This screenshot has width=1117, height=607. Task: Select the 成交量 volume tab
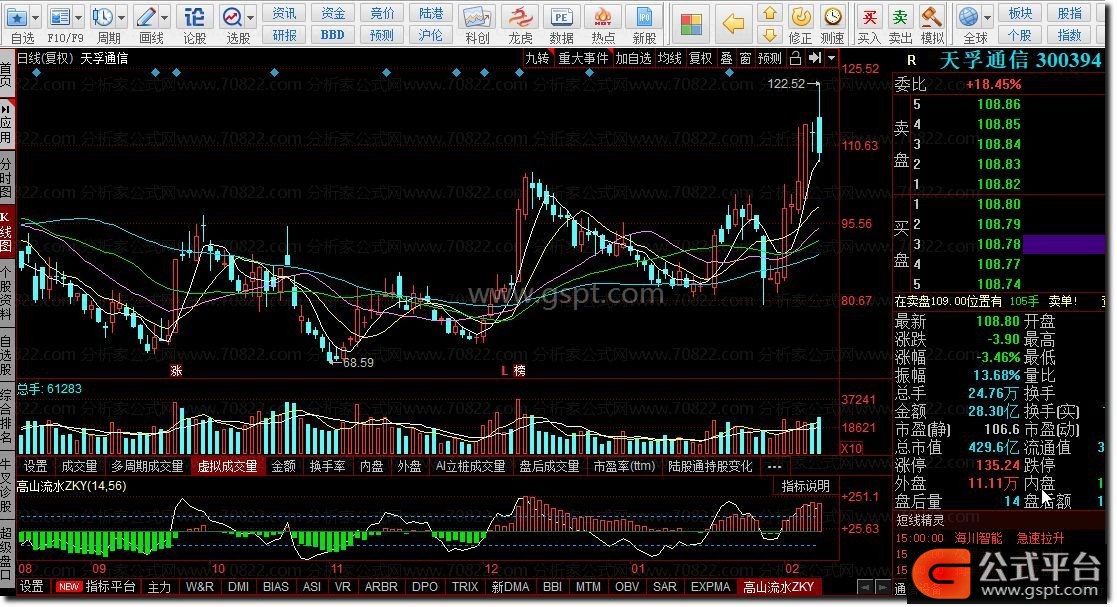(79, 466)
